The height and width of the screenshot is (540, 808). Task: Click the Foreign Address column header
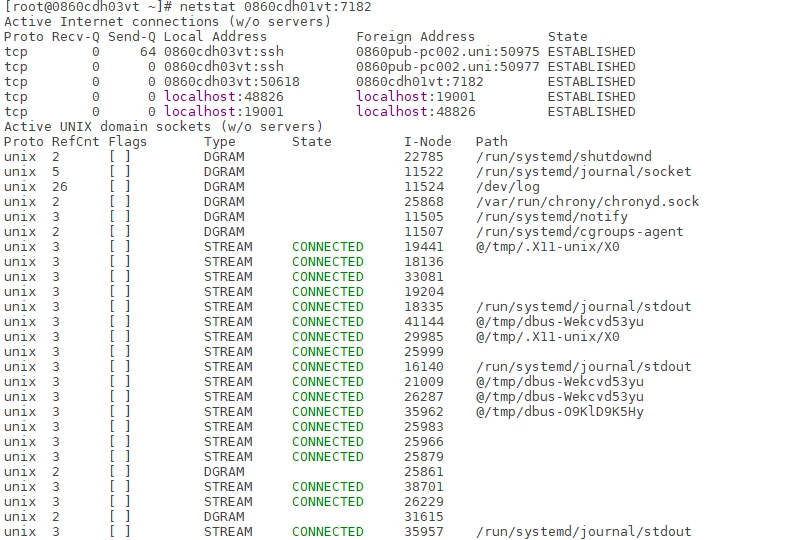[x=415, y=37]
